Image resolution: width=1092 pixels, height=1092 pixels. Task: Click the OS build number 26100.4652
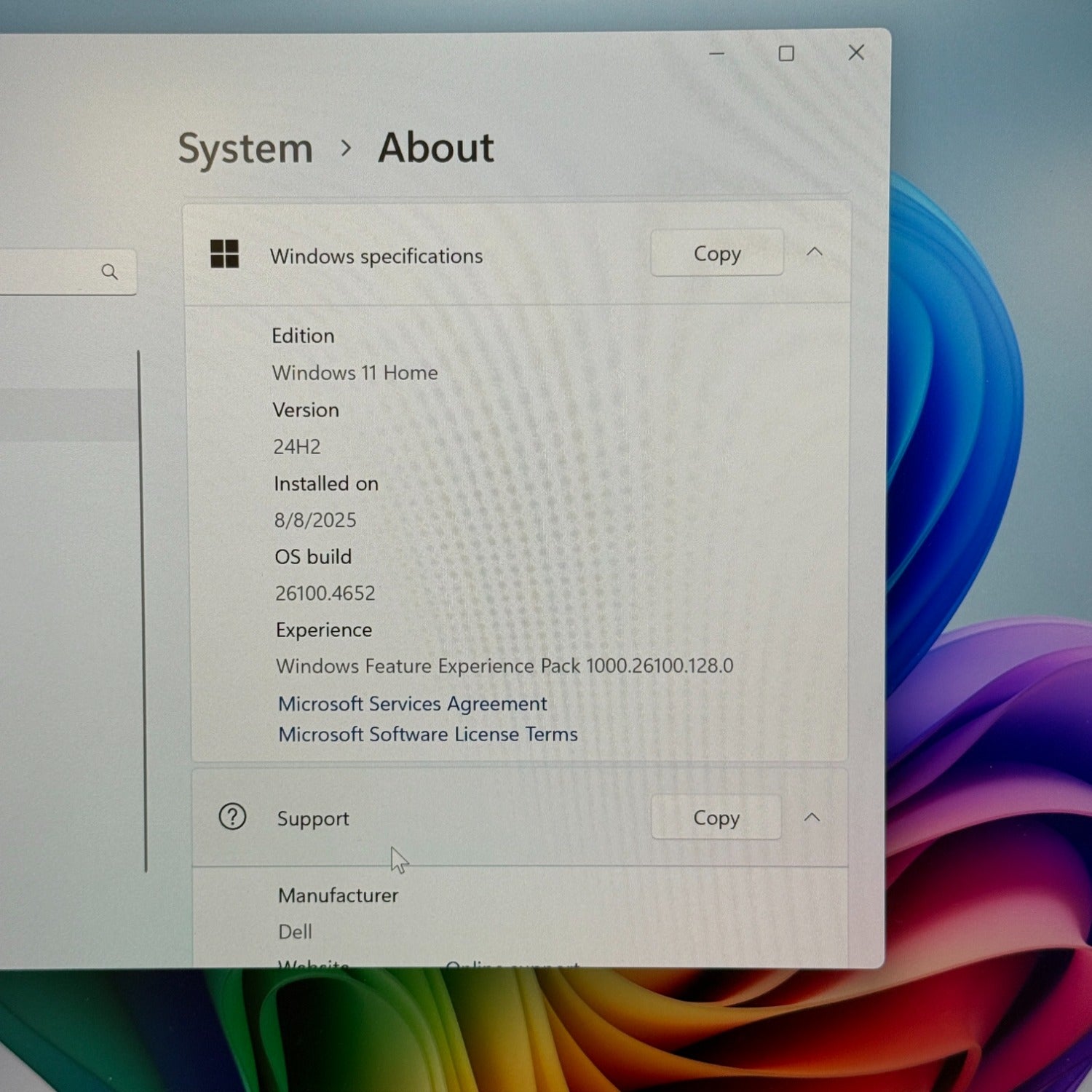tap(325, 593)
